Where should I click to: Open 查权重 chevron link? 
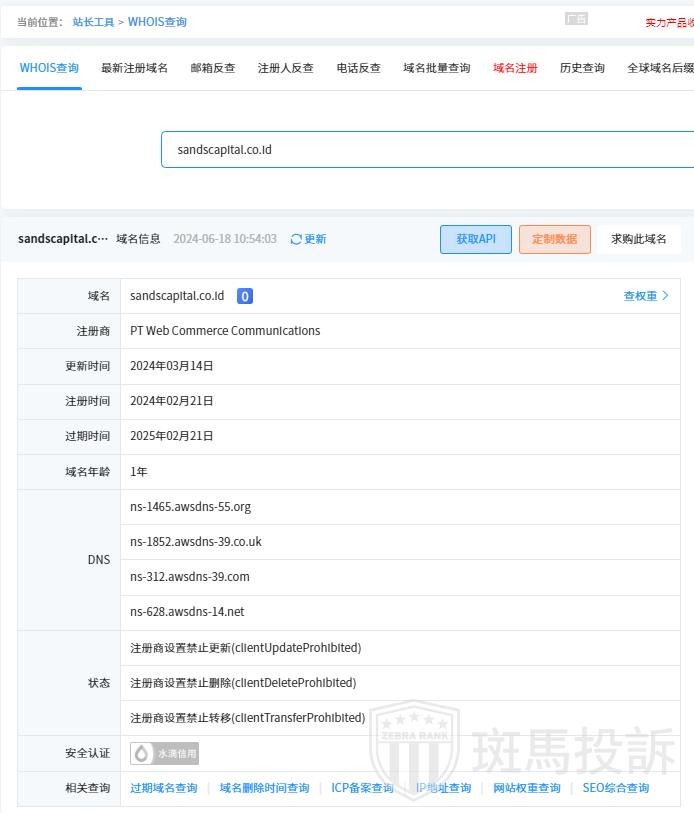[646, 296]
